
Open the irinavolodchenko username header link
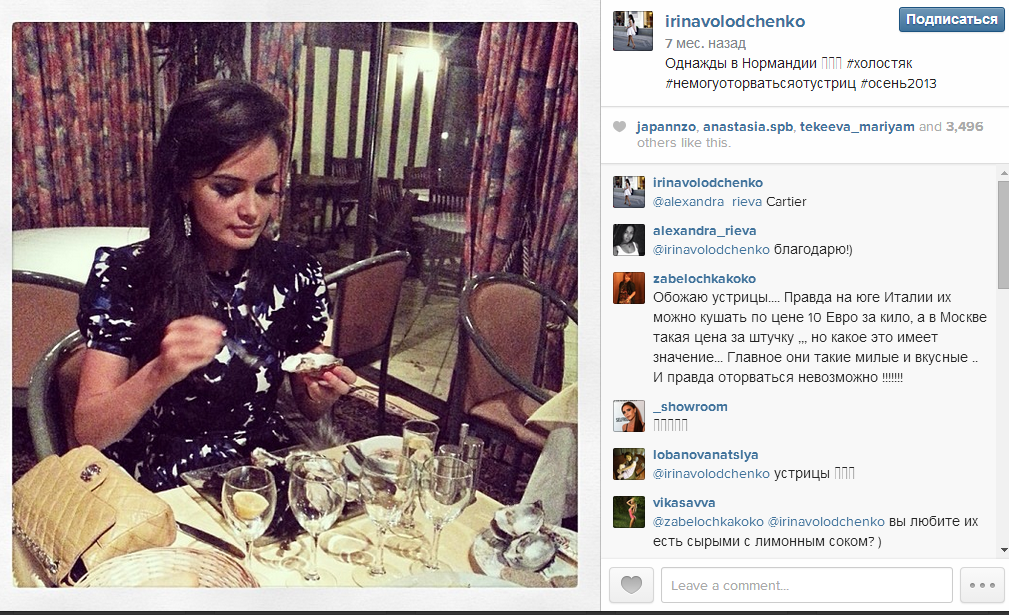[x=735, y=21]
